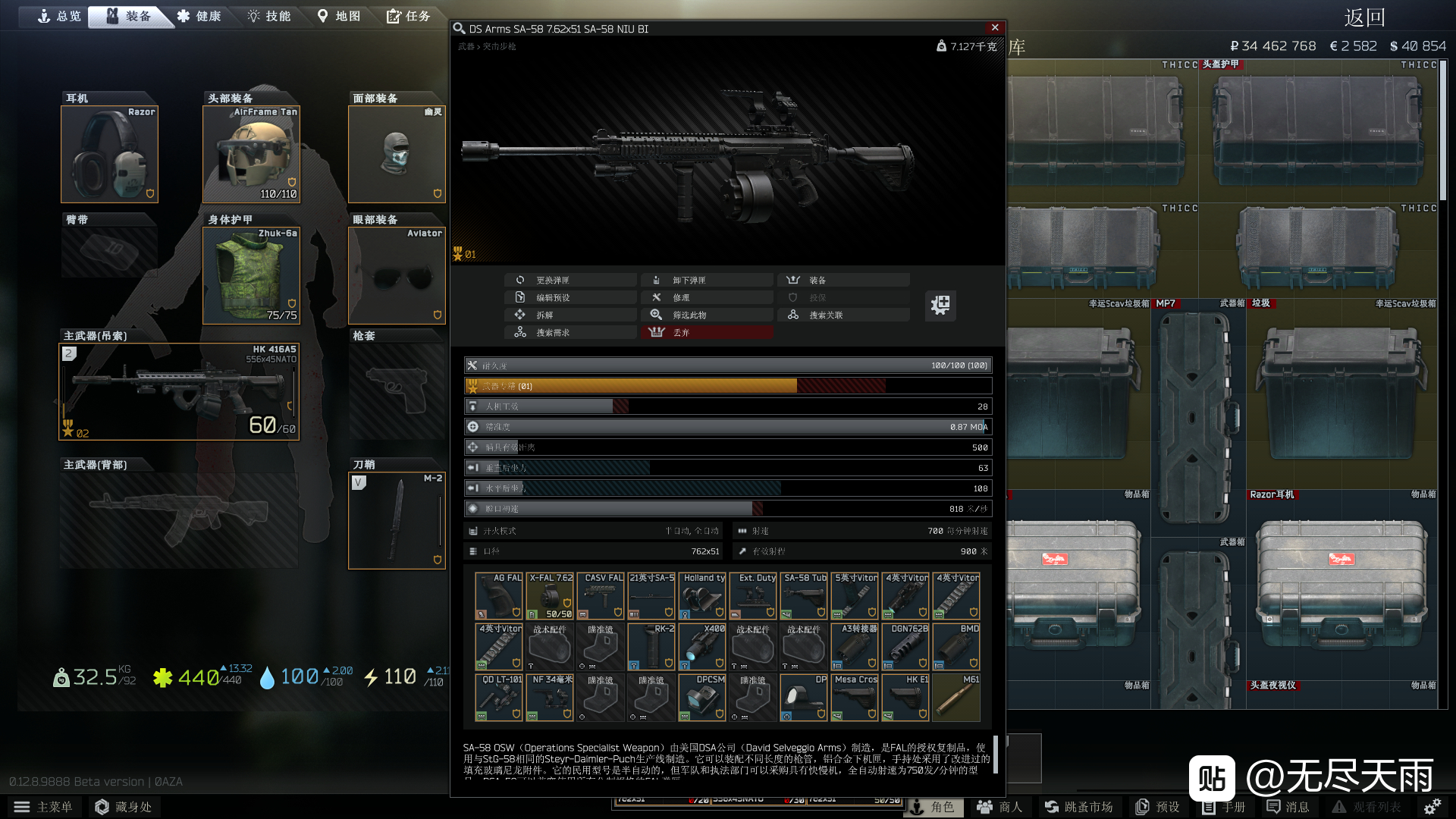This screenshot has width=1456, height=819.
Task: Click the 幽灵 balaclava face cover slot
Action: click(397, 154)
